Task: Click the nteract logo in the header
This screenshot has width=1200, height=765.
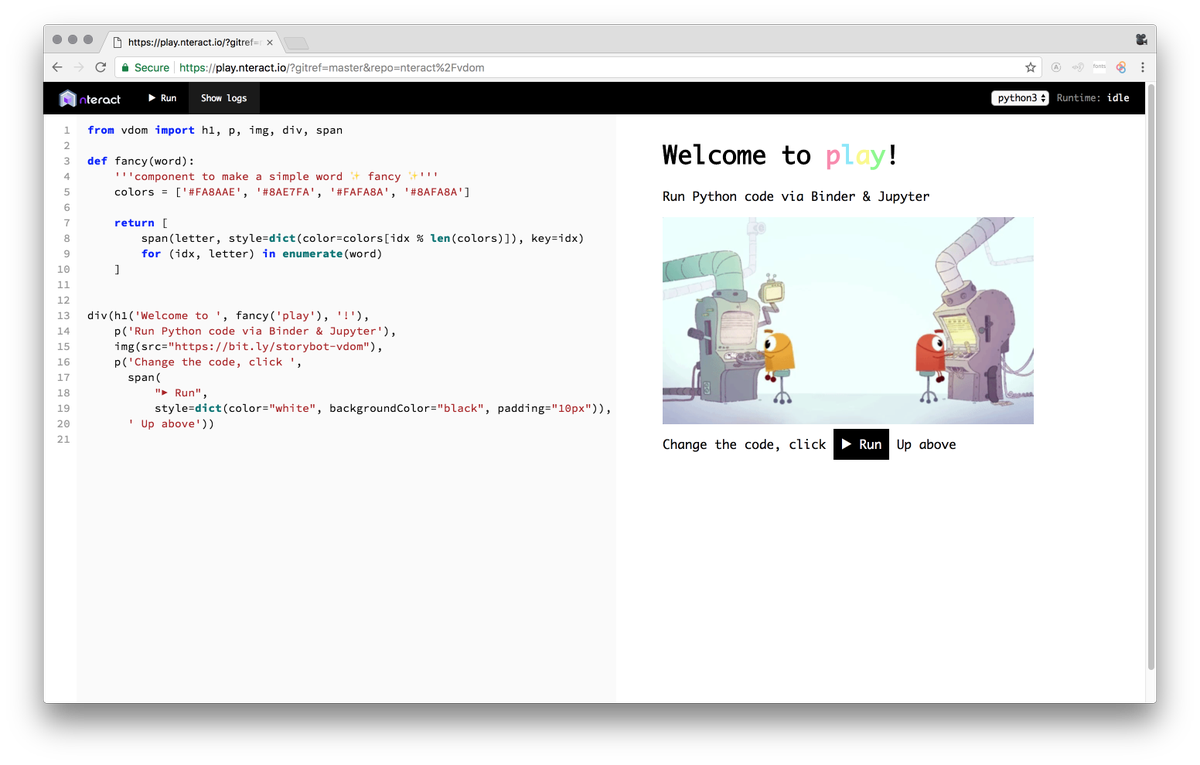Action: point(90,98)
